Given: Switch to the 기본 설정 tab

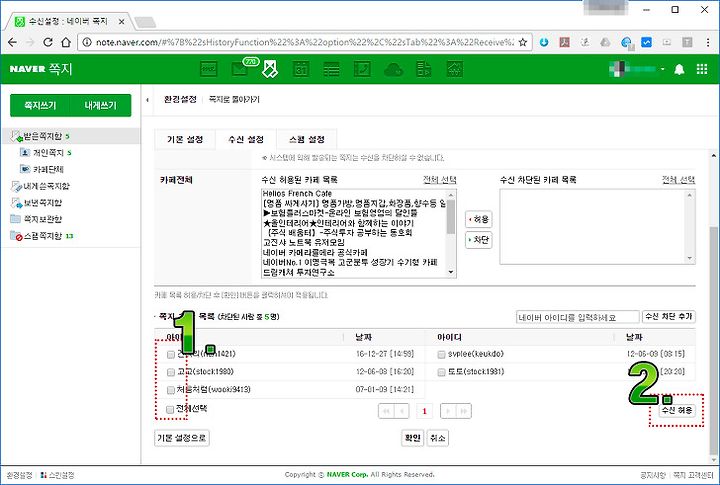Looking at the screenshot, I should 185,139.
